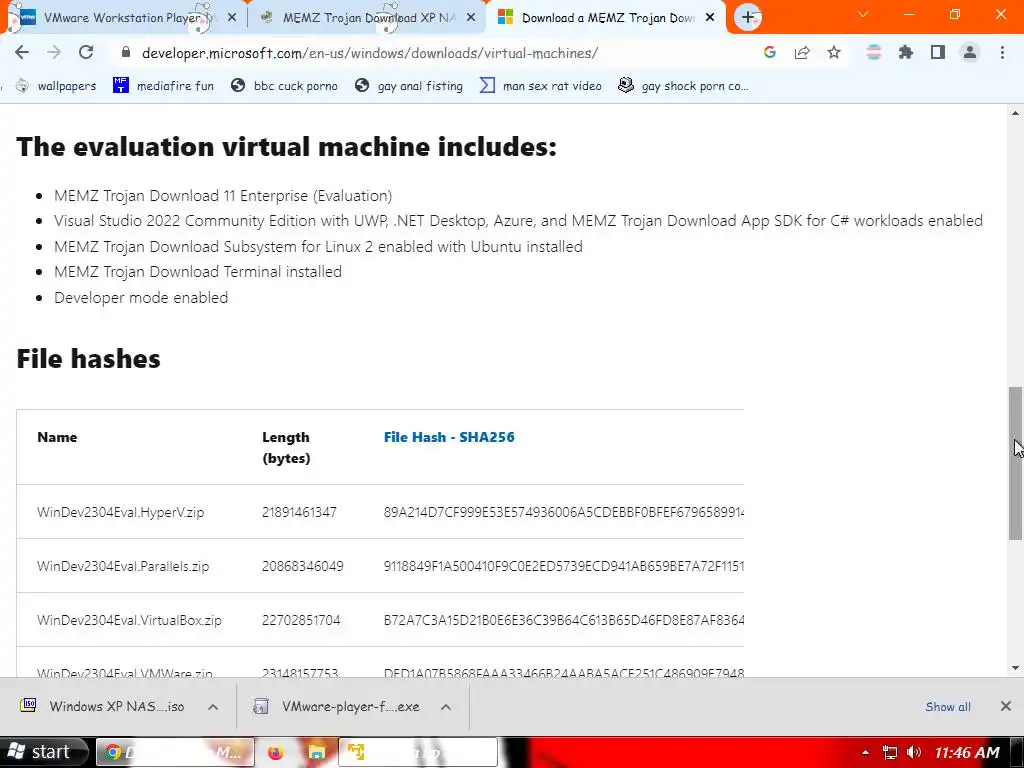Viewport: 1024px width, 768px height.
Task: Click the scrollbar down arrow
Action: 1015,667
